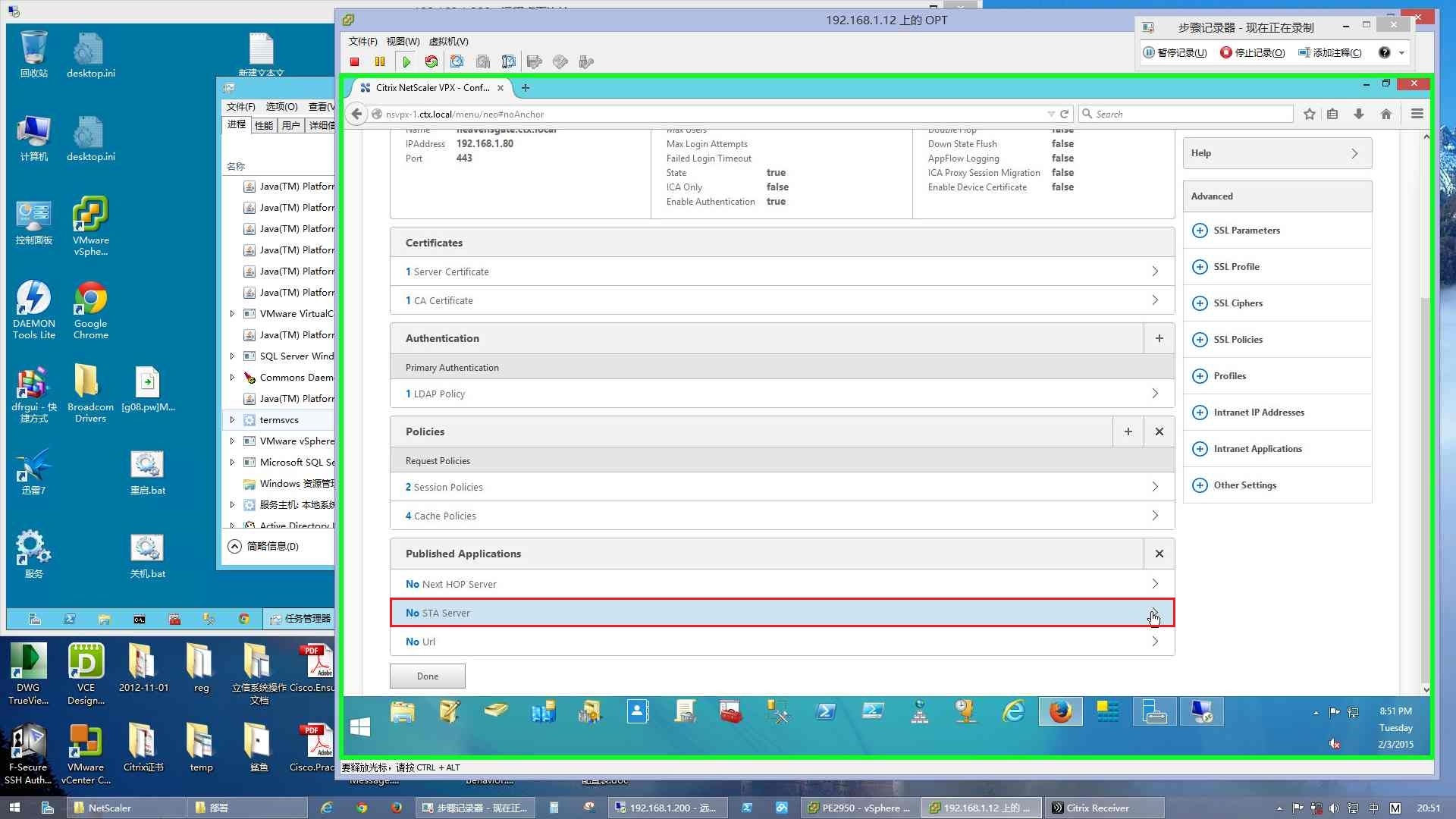Add Intranet IP Addresses option
Screen dimensions: 1456x819
click(1200, 413)
